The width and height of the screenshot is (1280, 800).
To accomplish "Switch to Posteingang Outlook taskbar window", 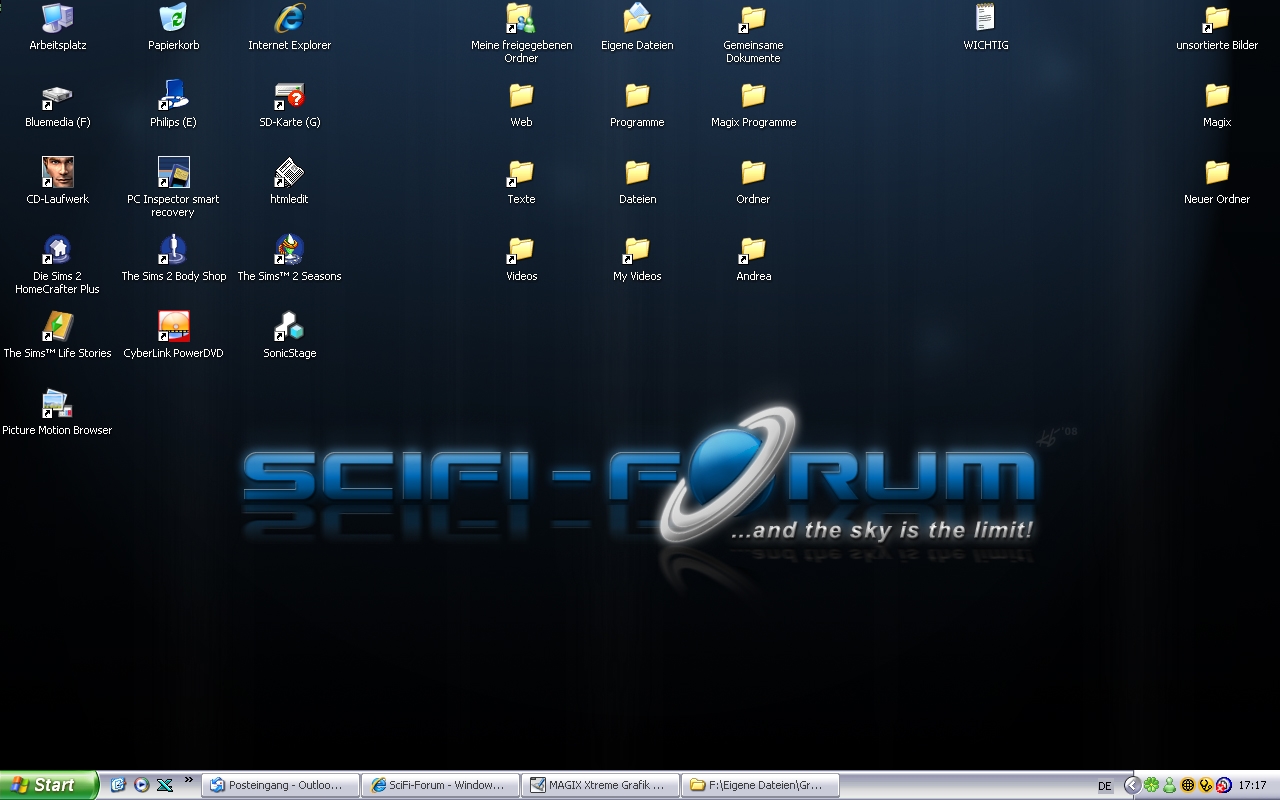I will pos(280,785).
